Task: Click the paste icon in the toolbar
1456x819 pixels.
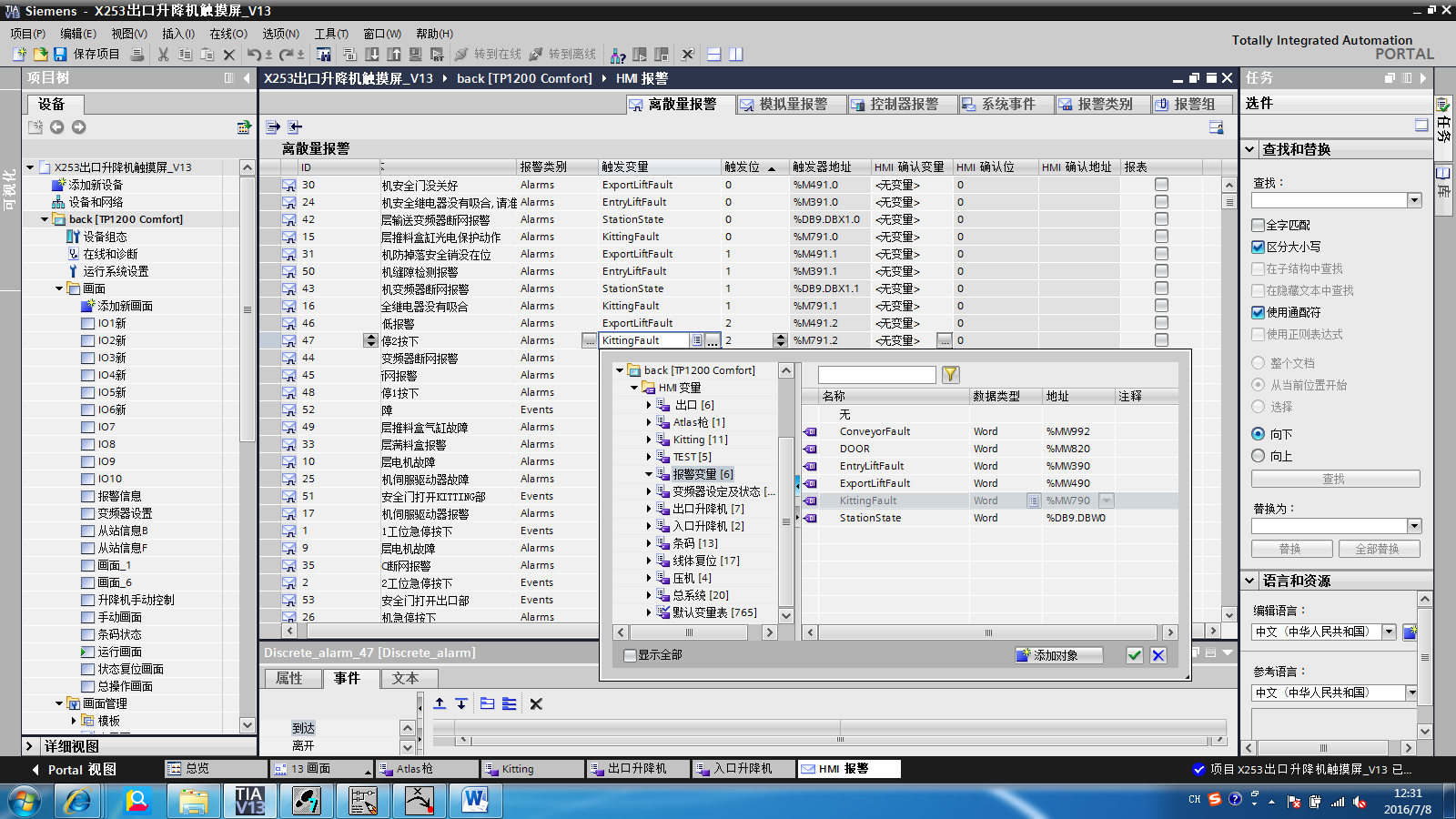Action: click(x=207, y=55)
